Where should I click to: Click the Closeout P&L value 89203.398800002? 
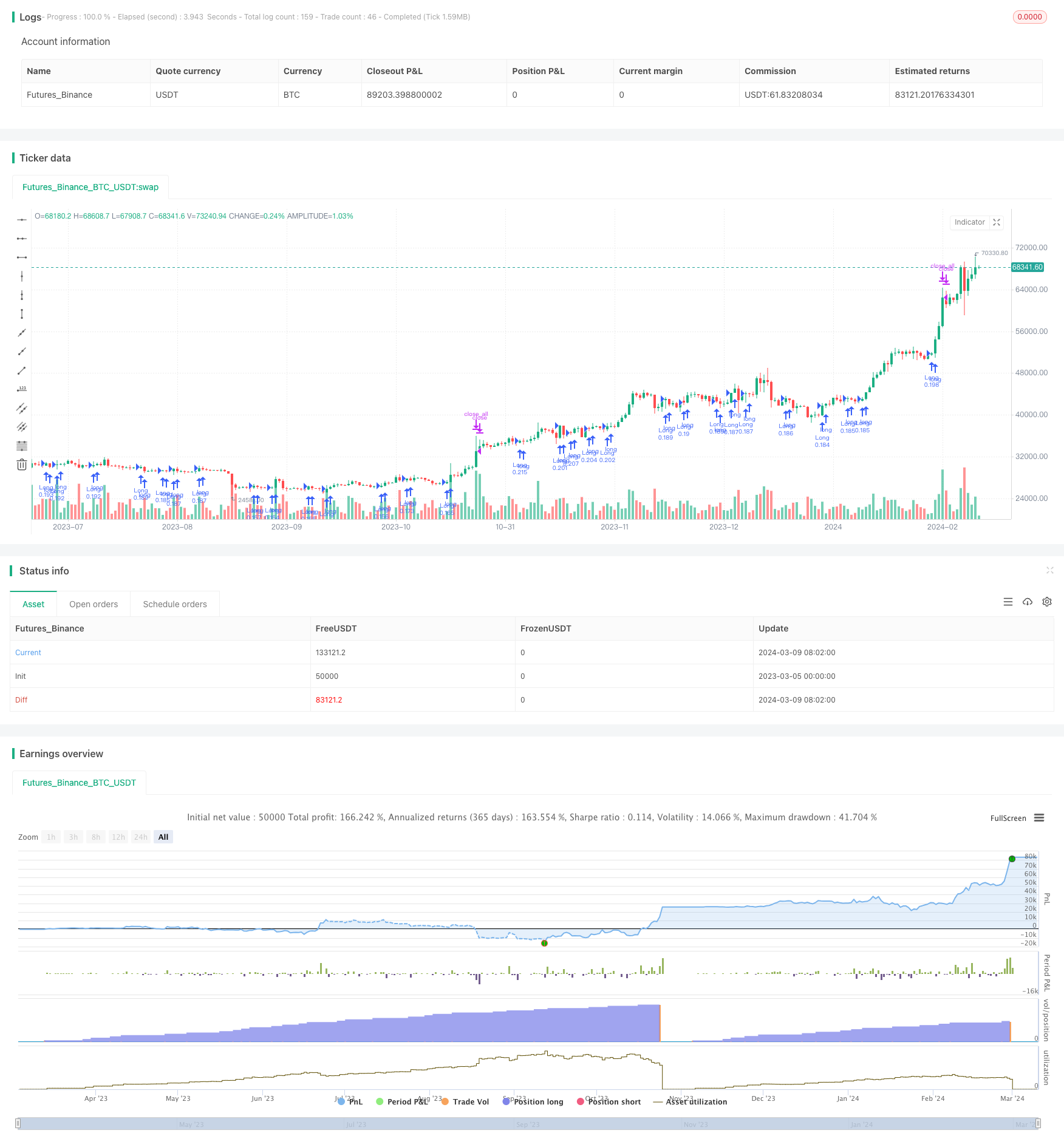point(404,95)
